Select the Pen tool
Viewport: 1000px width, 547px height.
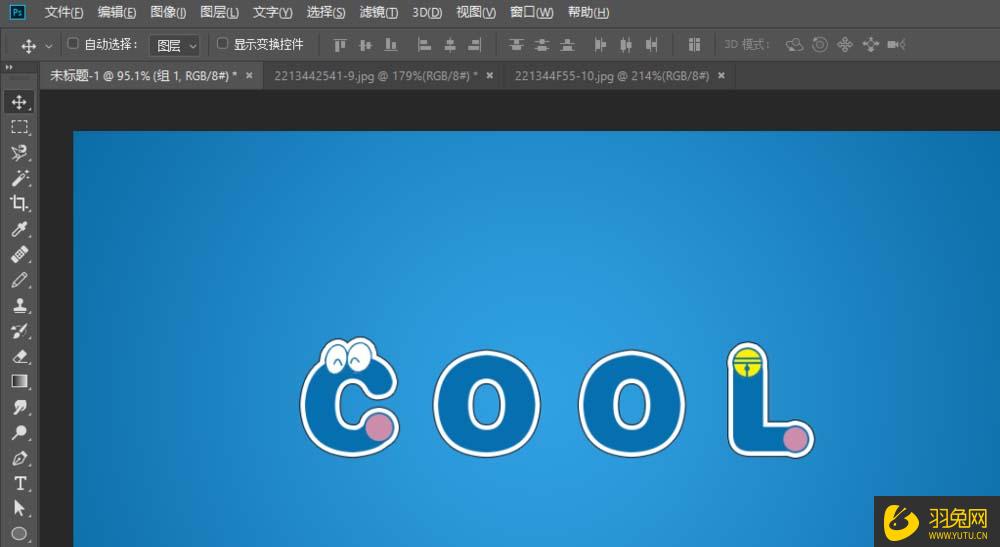pyautogui.click(x=19, y=458)
